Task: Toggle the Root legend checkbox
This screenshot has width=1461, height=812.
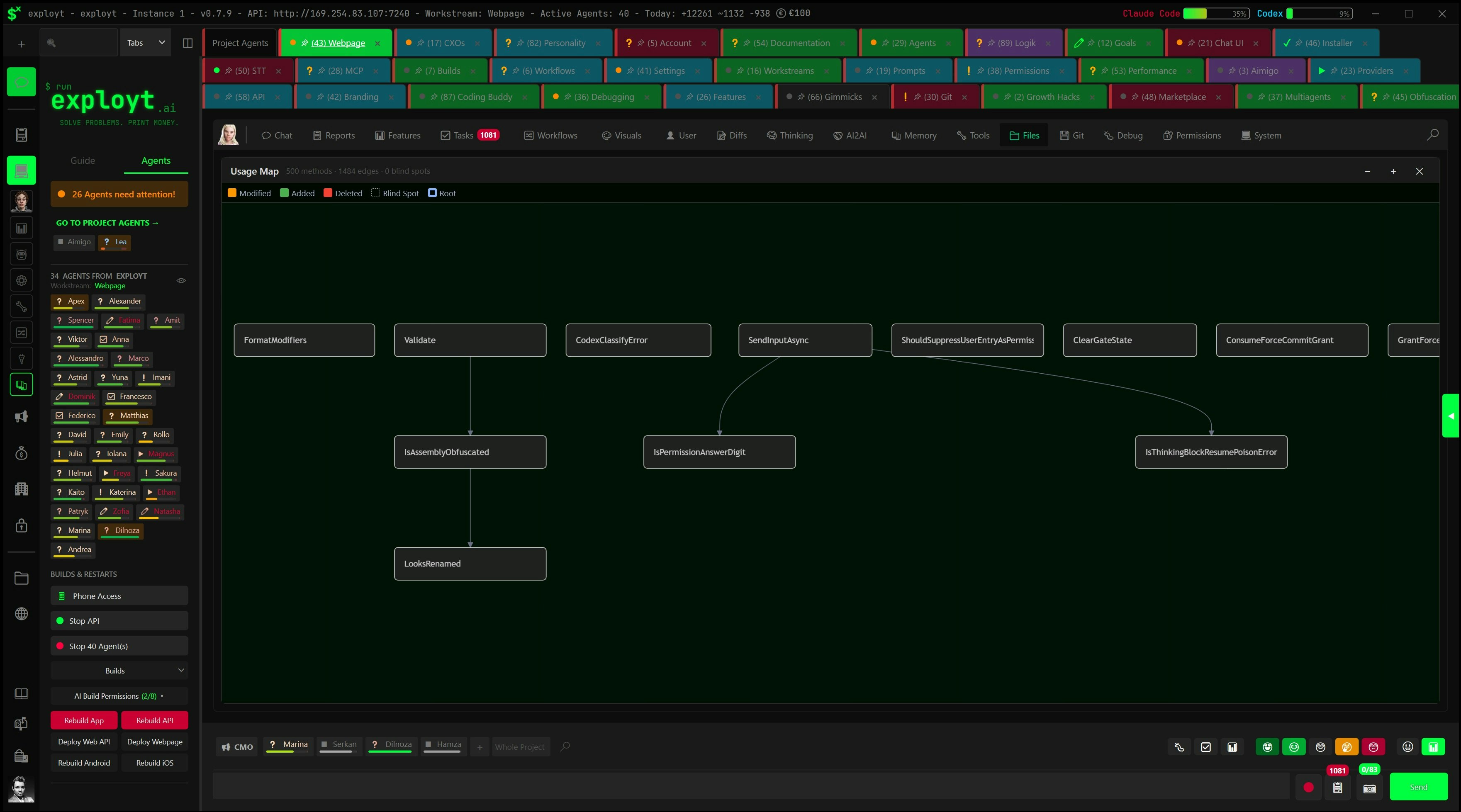Action: click(x=432, y=193)
